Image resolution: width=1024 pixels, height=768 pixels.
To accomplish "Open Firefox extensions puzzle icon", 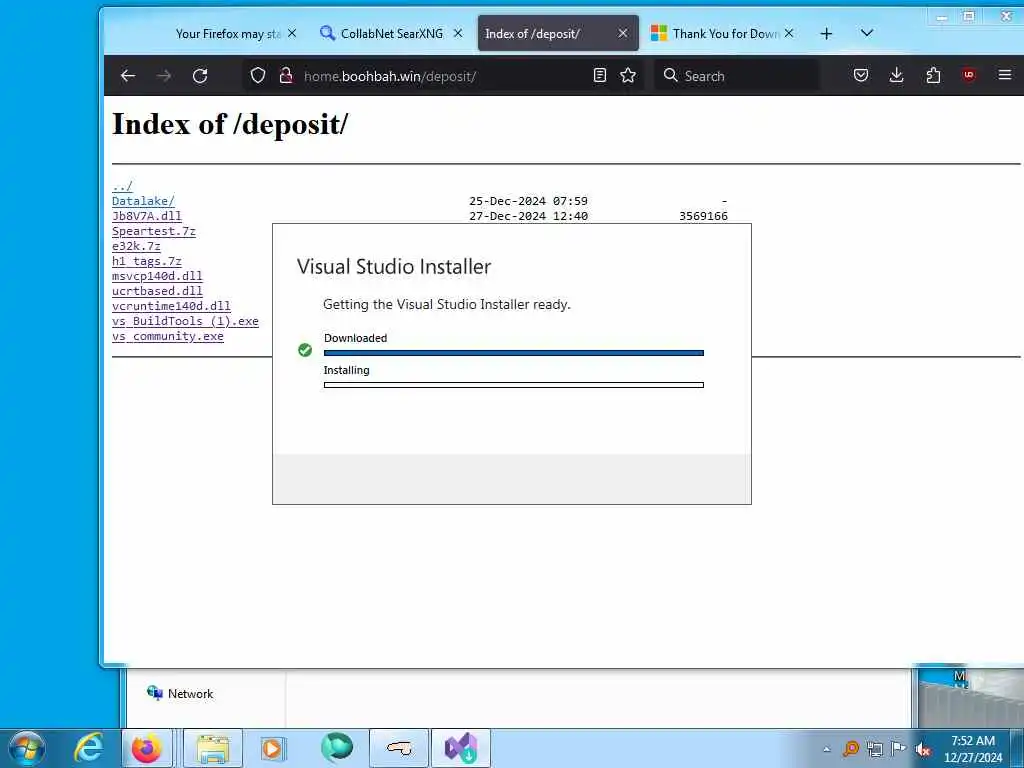I will (x=933, y=76).
